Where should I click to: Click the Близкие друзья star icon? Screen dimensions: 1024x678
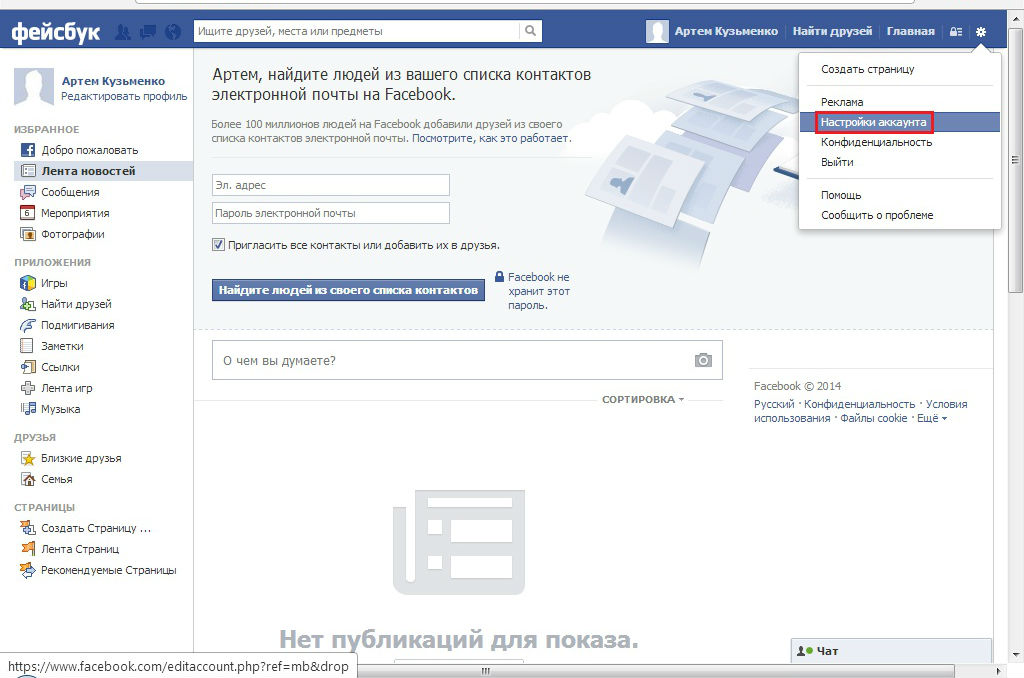pyautogui.click(x=28, y=459)
